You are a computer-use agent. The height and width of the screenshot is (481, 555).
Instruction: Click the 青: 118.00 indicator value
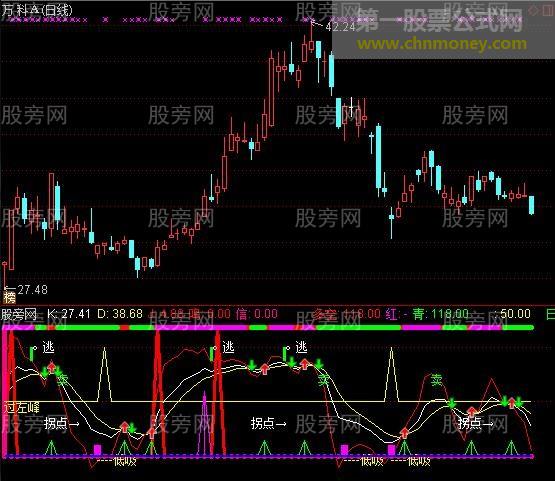[x=440, y=314]
